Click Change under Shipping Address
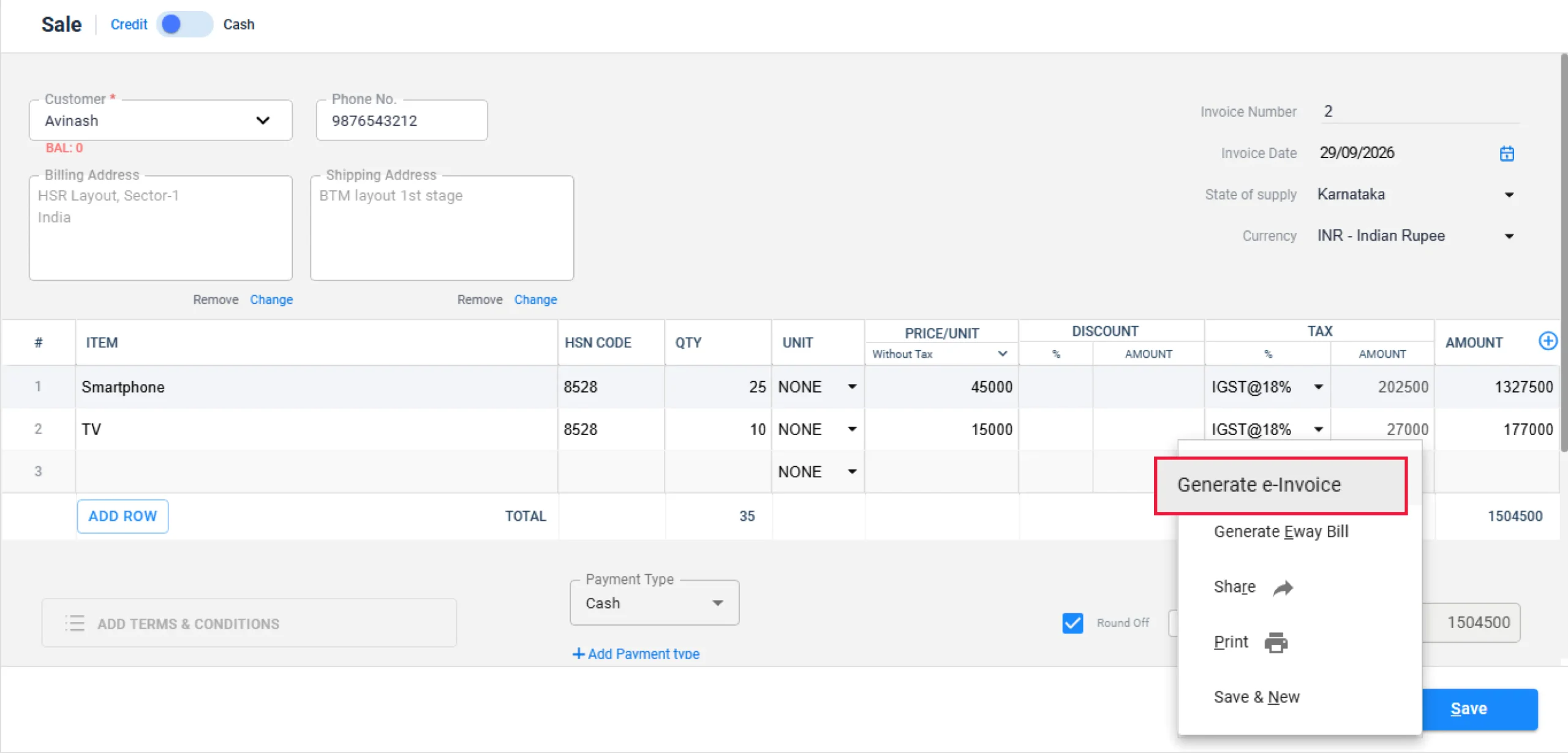Viewport: 1568px width, 753px height. (x=535, y=300)
